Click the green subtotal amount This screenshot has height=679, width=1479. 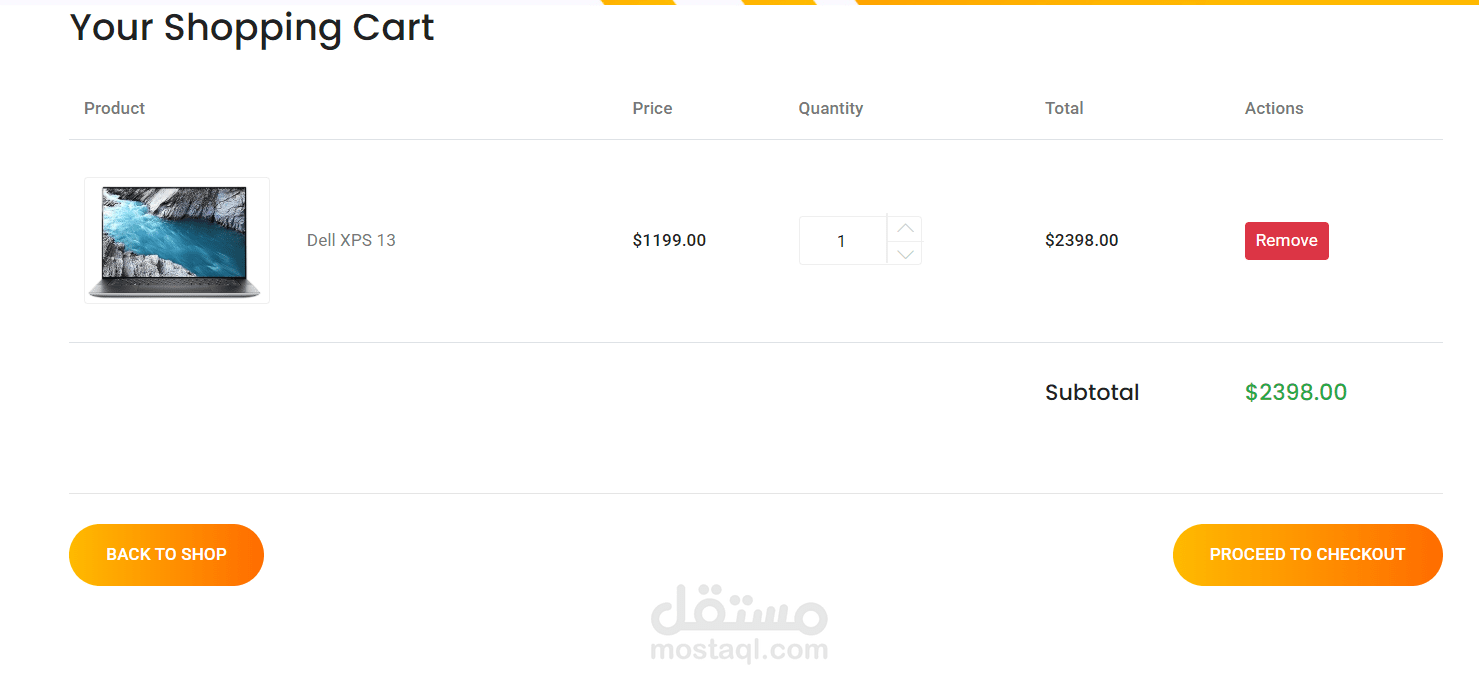tap(1295, 393)
